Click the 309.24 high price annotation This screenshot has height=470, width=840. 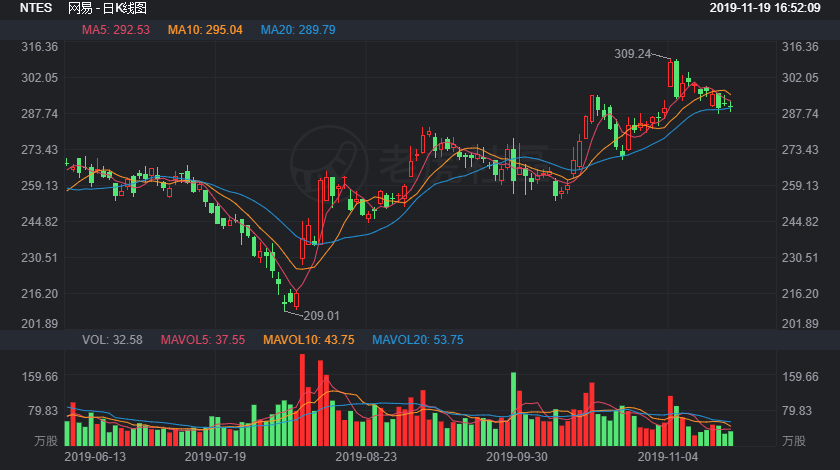(x=630, y=54)
